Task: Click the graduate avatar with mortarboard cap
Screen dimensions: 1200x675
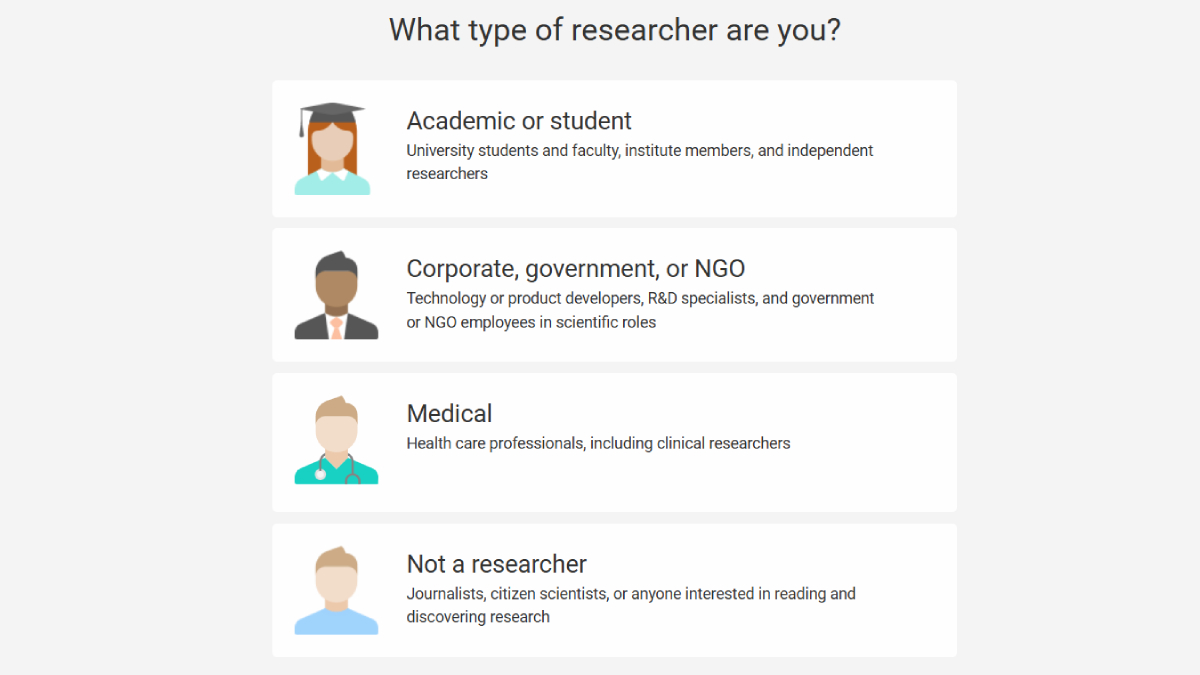Action: [x=333, y=150]
